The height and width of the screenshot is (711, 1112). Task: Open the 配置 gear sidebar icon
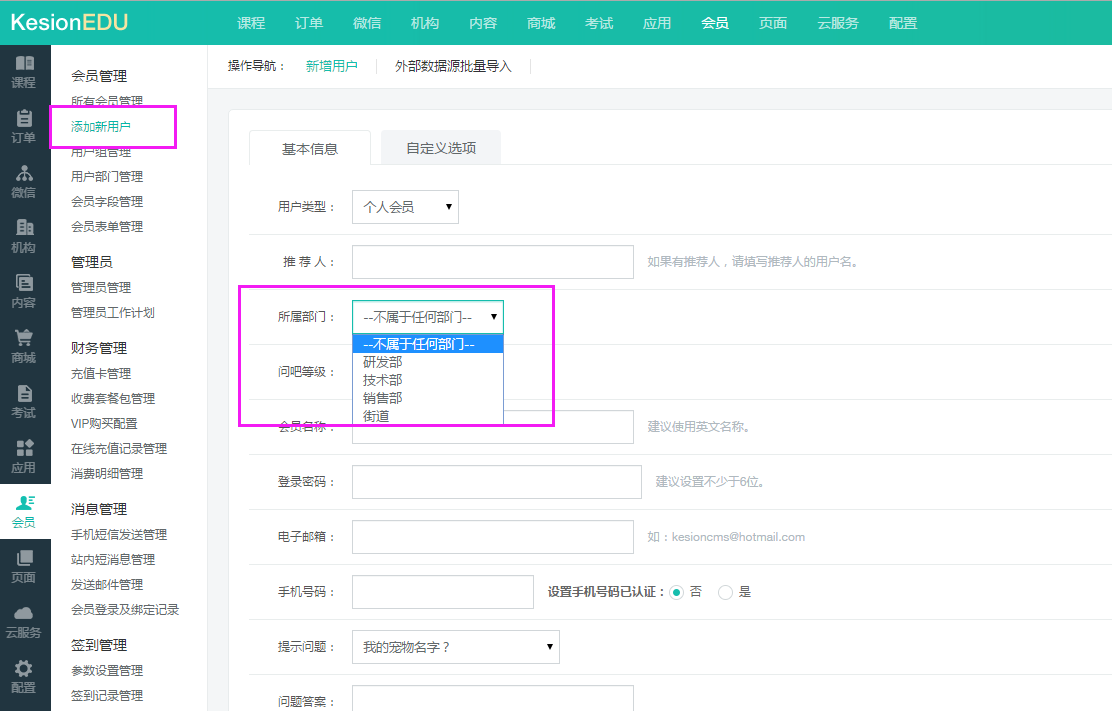24,669
